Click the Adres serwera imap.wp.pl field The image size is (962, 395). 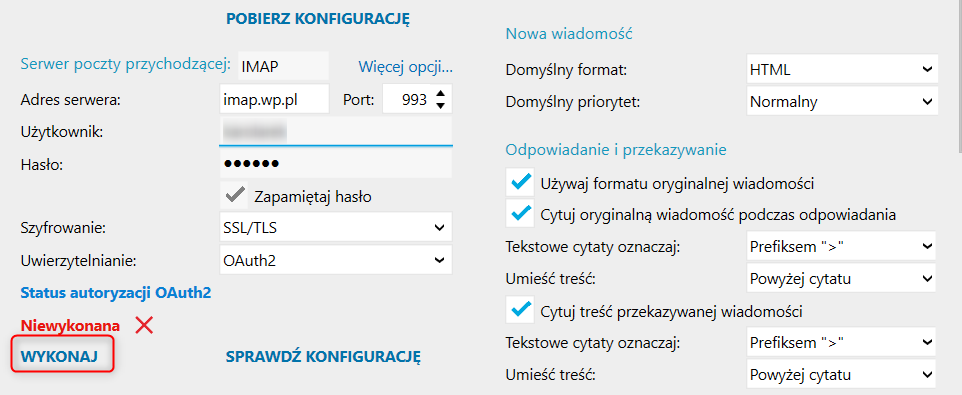tap(274, 99)
